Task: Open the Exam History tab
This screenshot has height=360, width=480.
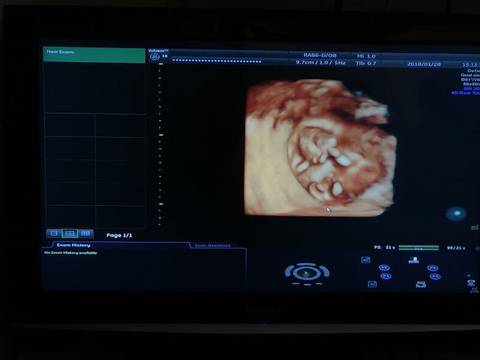Action: tap(73, 245)
